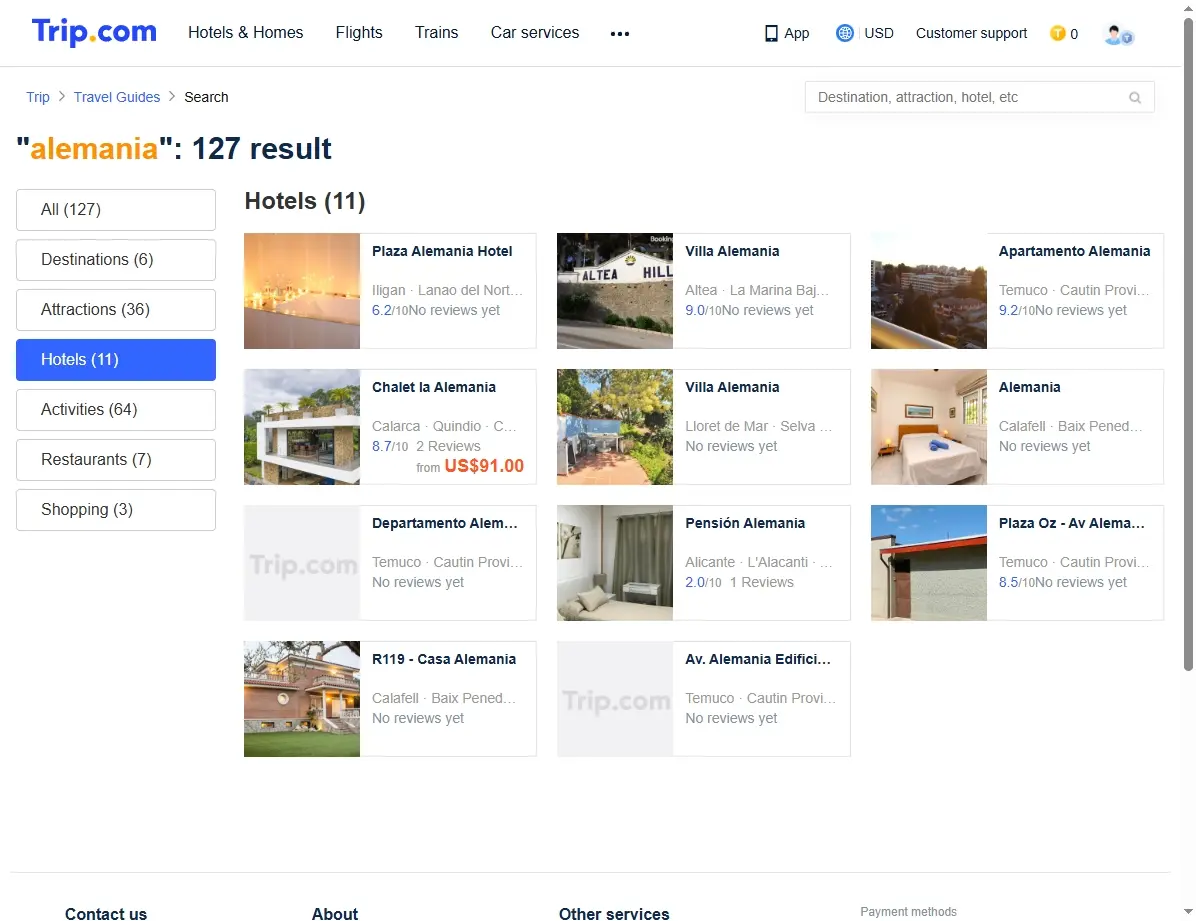Screen dimensions: 1196x921
Task: Open Pensión Alemania title
Action: click(x=745, y=523)
